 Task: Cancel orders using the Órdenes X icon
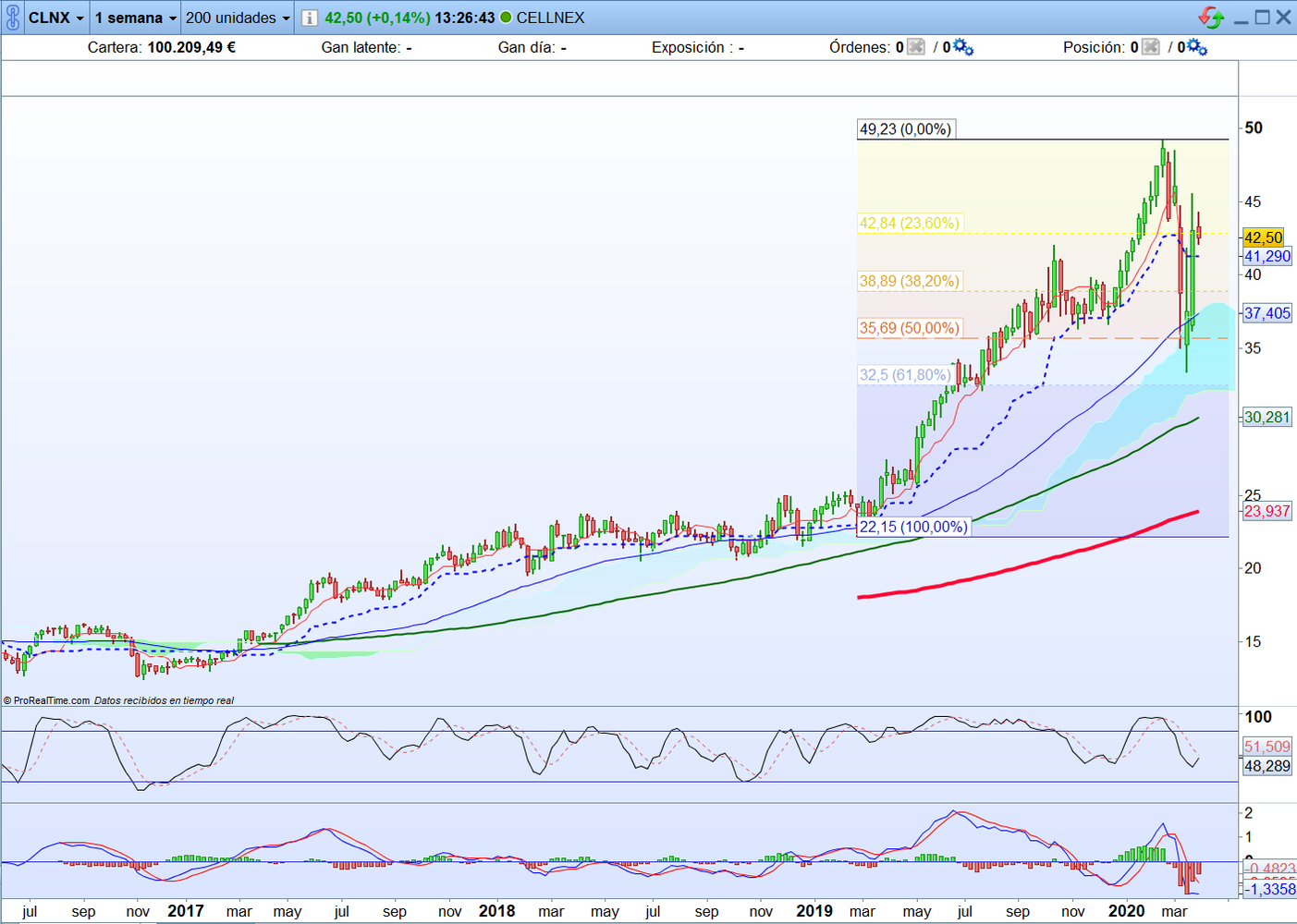(x=916, y=47)
